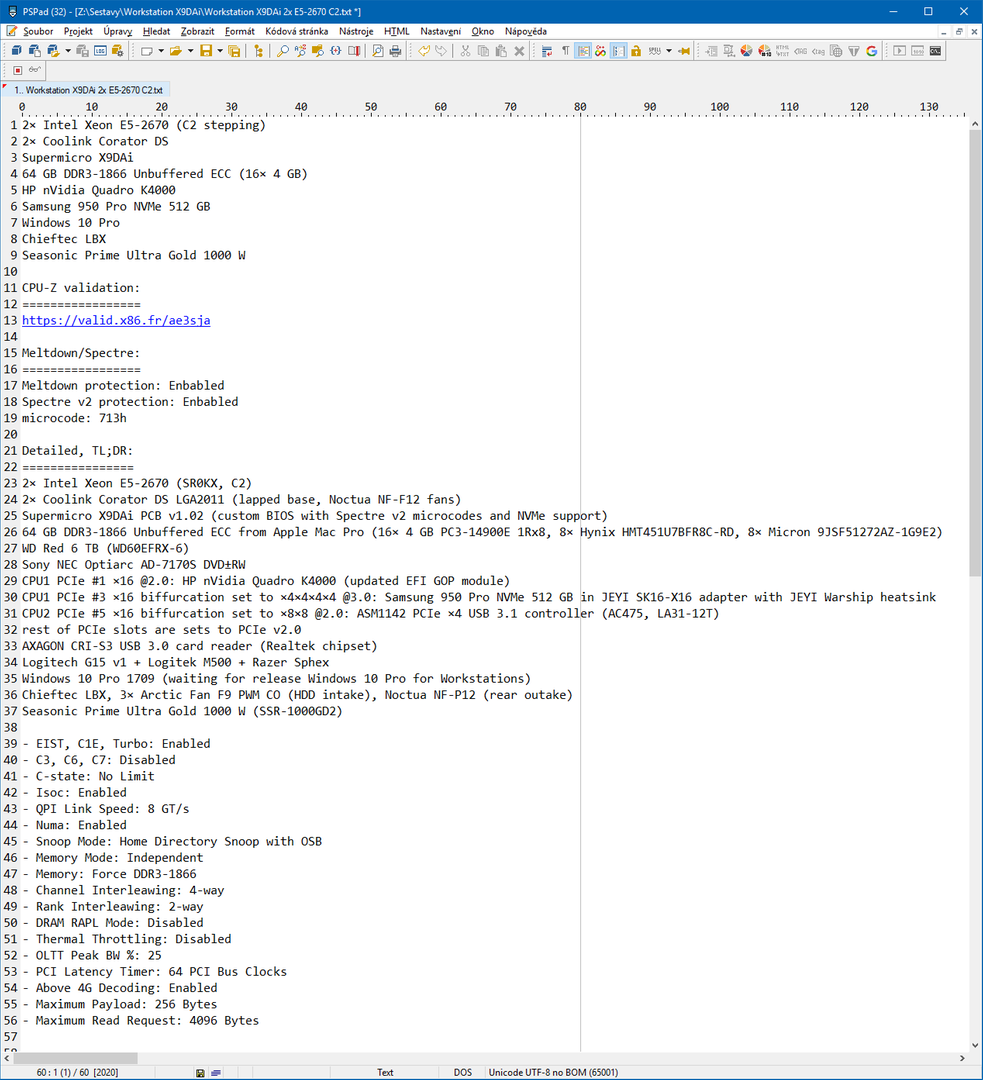Expand the Open file dropdown arrow
Screen dimensions: 983x1080
pos(191,51)
